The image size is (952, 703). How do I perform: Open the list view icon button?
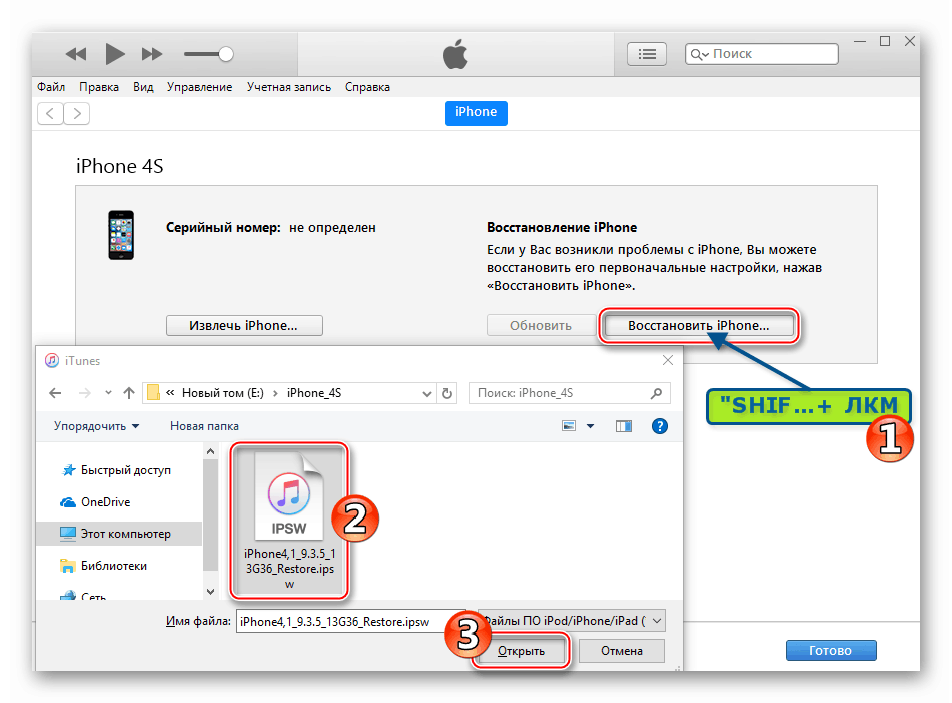pyautogui.click(x=647, y=54)
